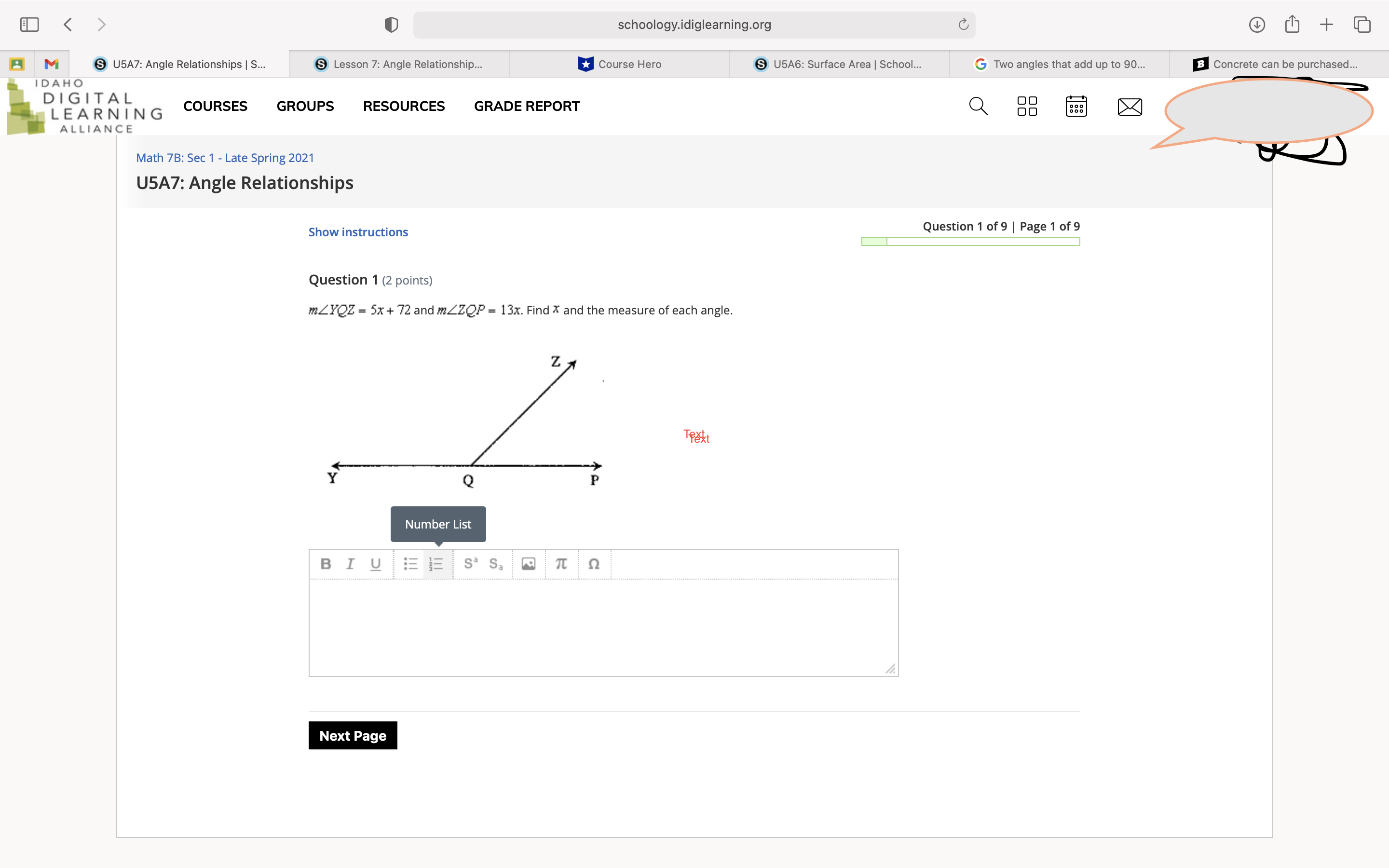Open the math equation (pi) tool
The width and height of the screenshot is (1389, 868).
click(x=561, y=564)
